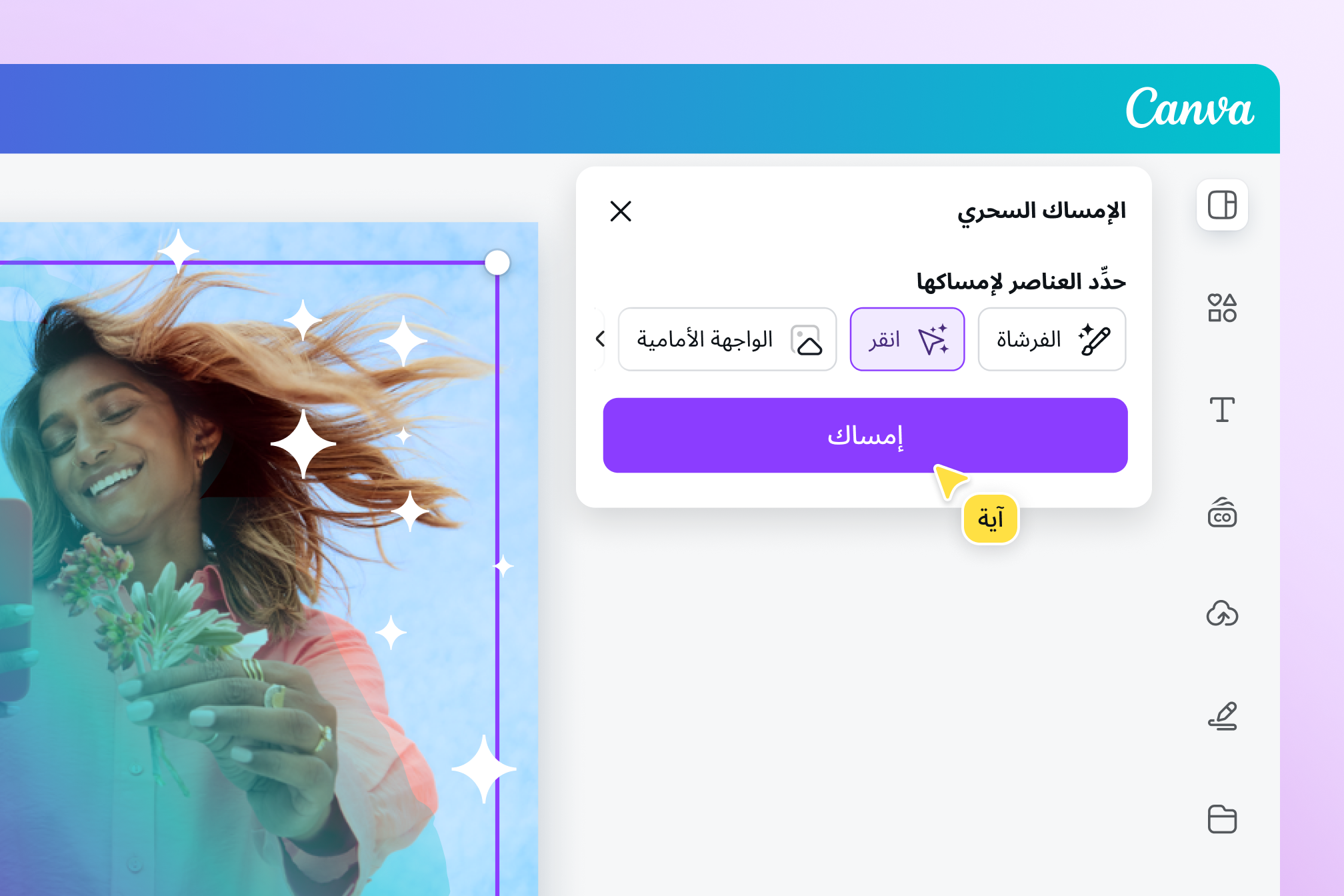This screenshot has width=1344, height=896.
Task: Click the Canva logo
Action: (1189, 107)
